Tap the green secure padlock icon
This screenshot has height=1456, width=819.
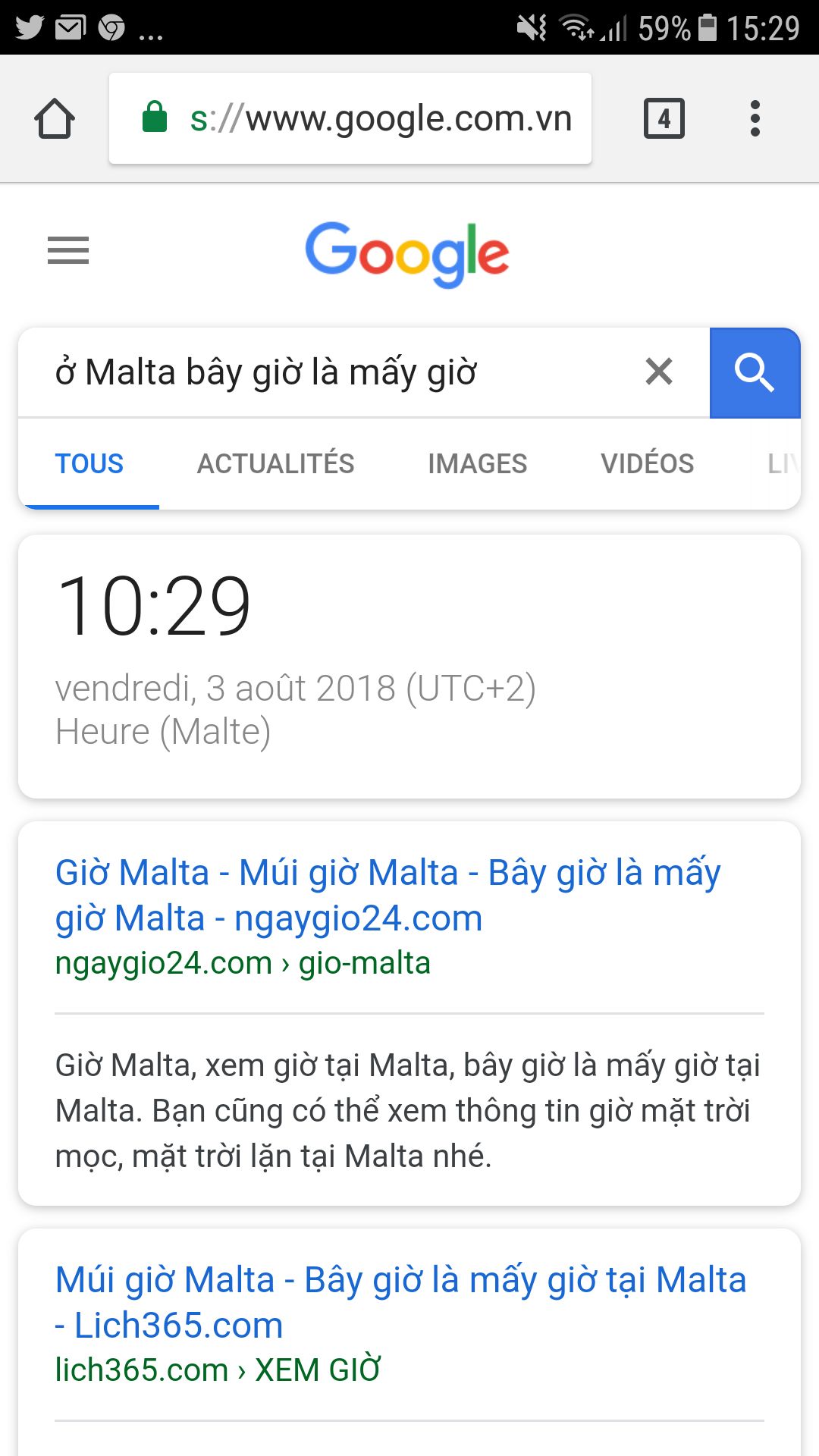(x=155, y=118)
